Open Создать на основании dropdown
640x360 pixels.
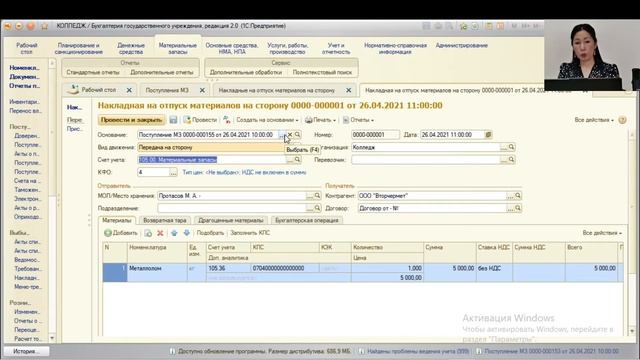click(x=267, y=120)
